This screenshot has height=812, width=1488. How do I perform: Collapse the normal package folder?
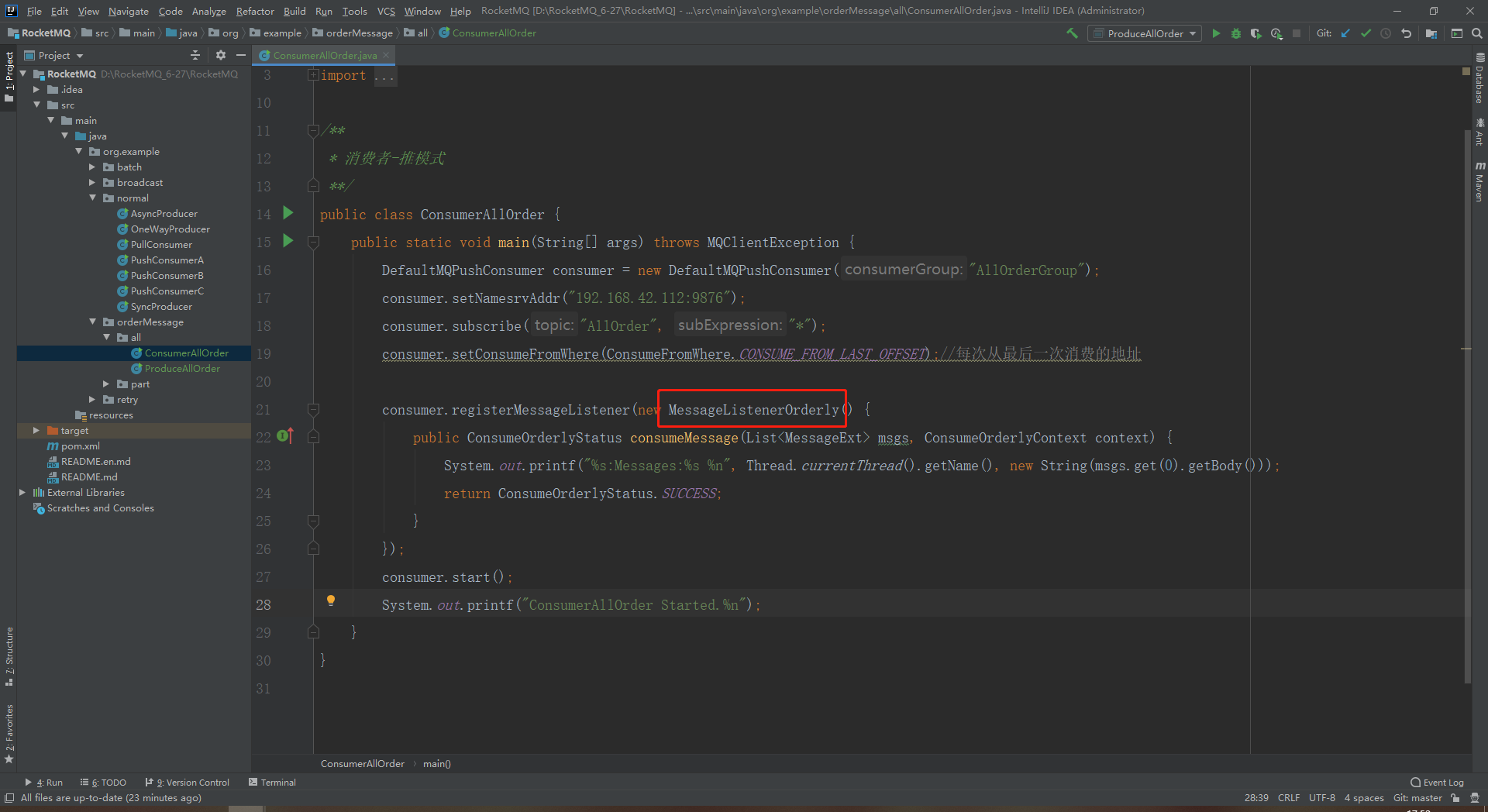tap(93, 198)
